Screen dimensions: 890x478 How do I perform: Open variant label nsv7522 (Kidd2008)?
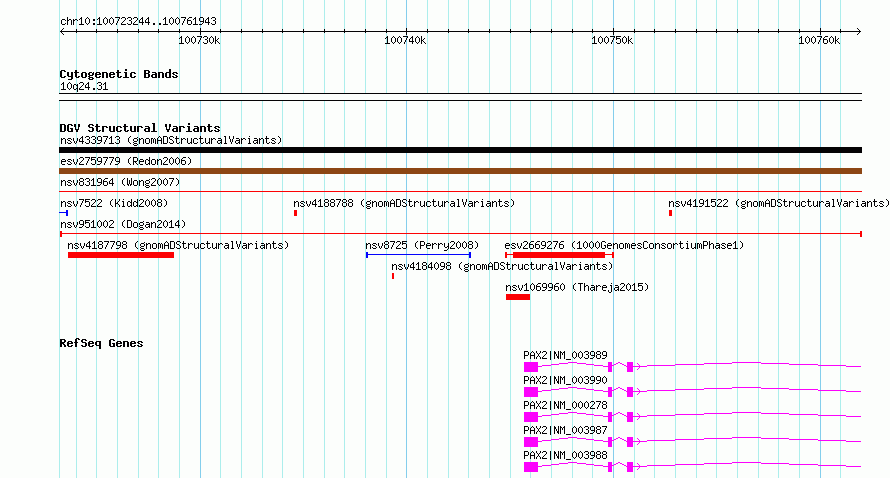point(114,203)
